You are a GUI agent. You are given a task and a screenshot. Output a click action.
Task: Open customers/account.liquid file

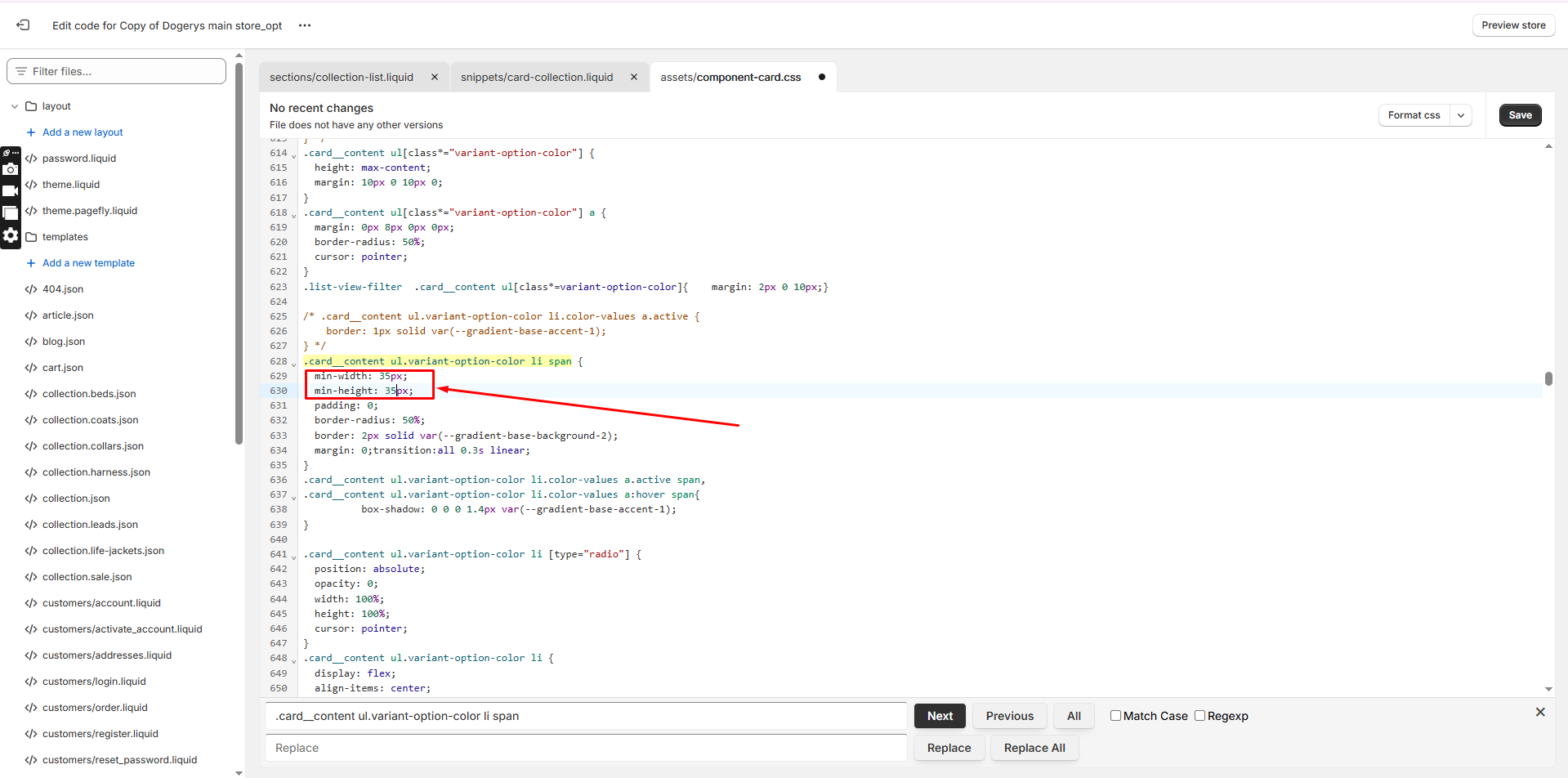tap(101, 603)
